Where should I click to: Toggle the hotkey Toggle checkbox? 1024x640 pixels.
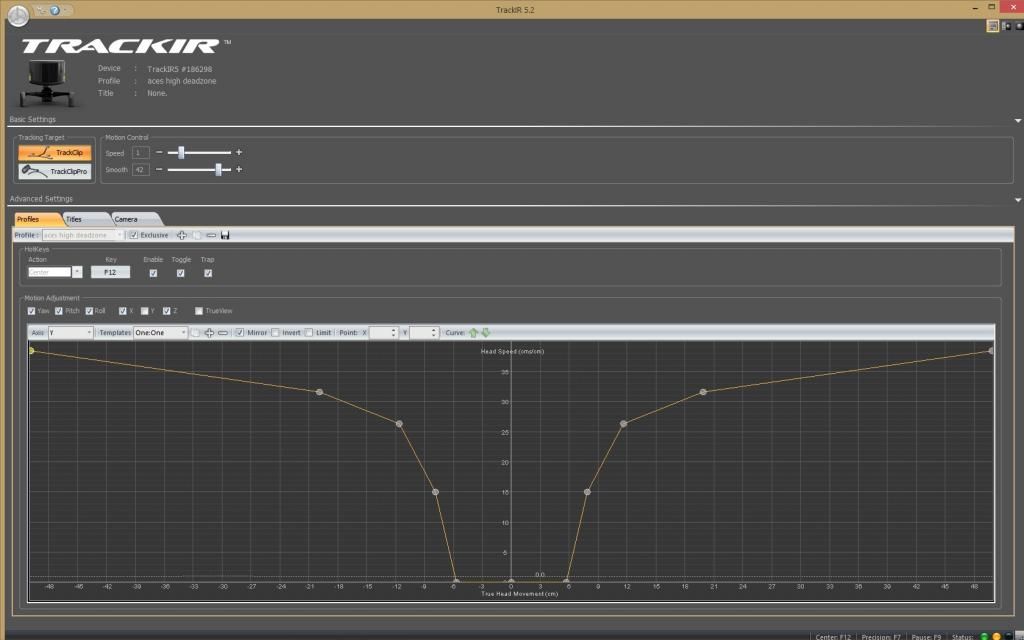[181, 273]
